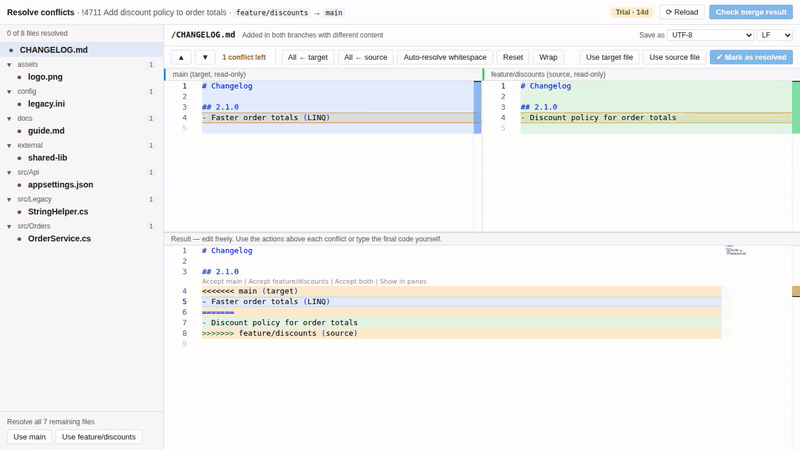Image resolution: width=800 pixels, height=450 pixels.
Task: Click the Accept main link
Action: coord(222,281)
